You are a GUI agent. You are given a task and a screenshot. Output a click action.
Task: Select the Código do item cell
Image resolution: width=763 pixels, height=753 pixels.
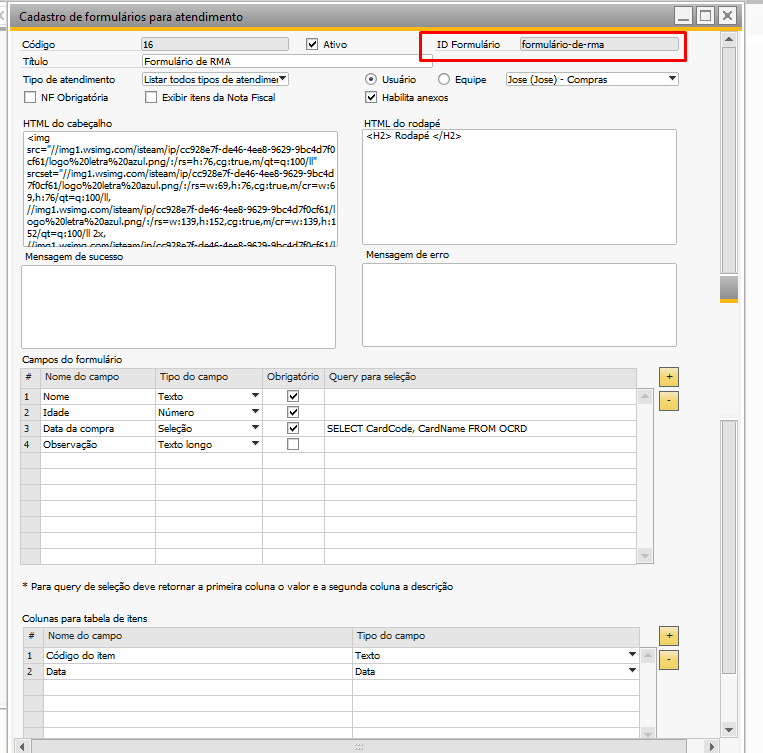pyautogui.click(x=198, y=656)
